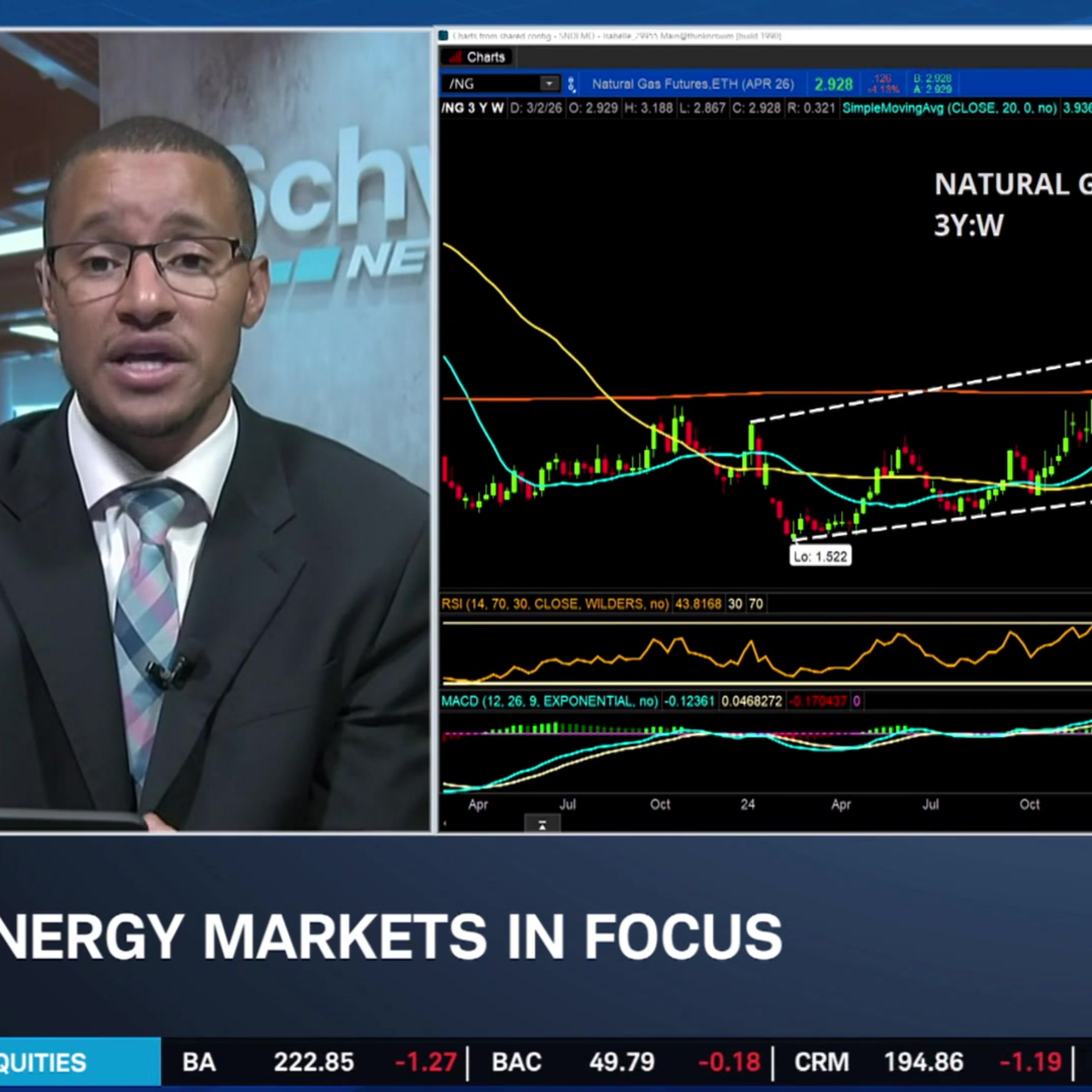Click the Charts tab bar-graph icon
This screenshot has height=1092, width=1092.
click(x=455, y=57)
